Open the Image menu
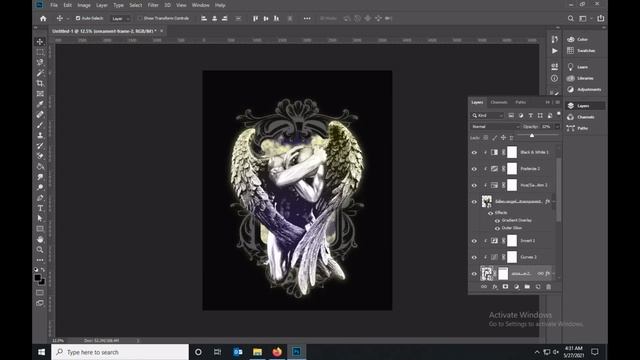The image size is (640, 360). 84,5
